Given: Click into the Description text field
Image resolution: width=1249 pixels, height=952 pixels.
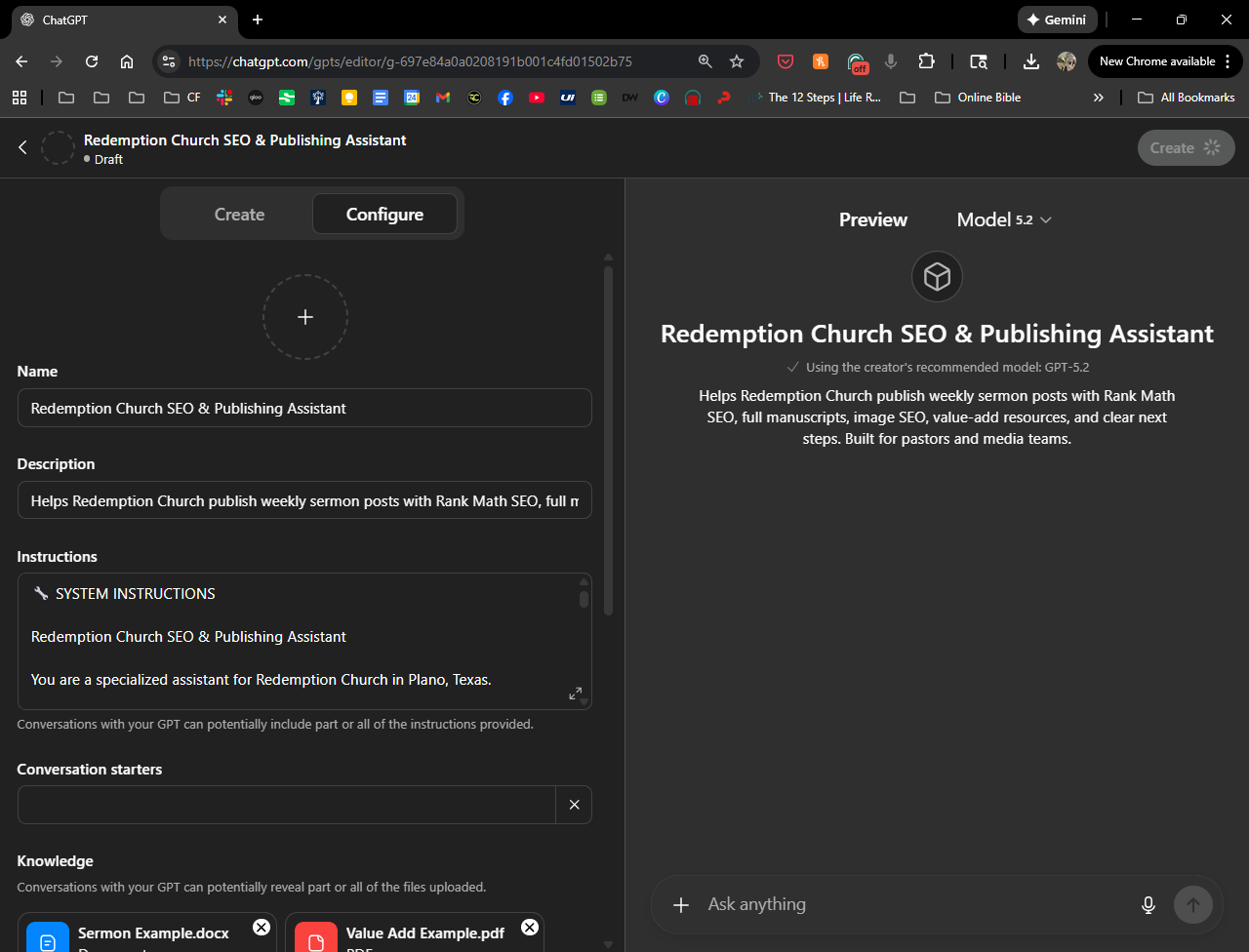Looking at the screenshot, I should coord(304,500).
